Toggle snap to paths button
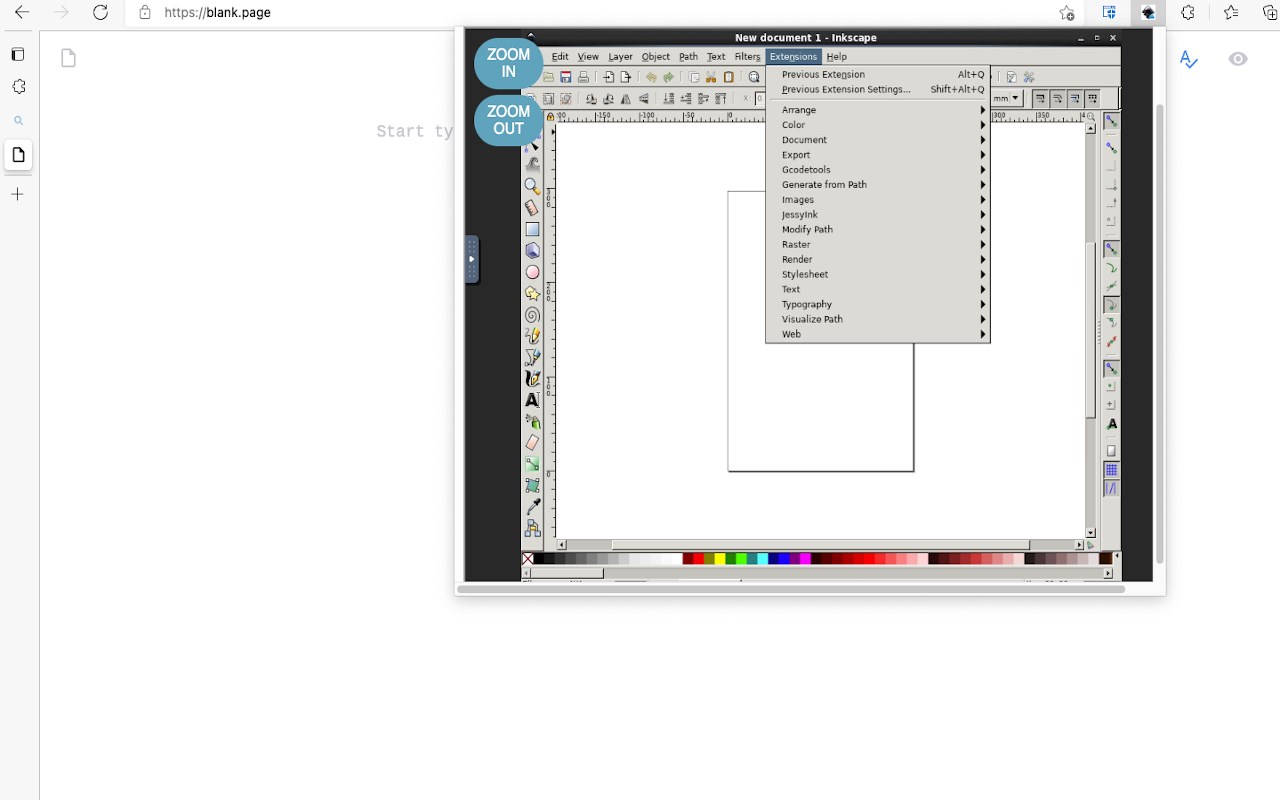This screenshot has height=800, width=1280. coord(1111,268)
